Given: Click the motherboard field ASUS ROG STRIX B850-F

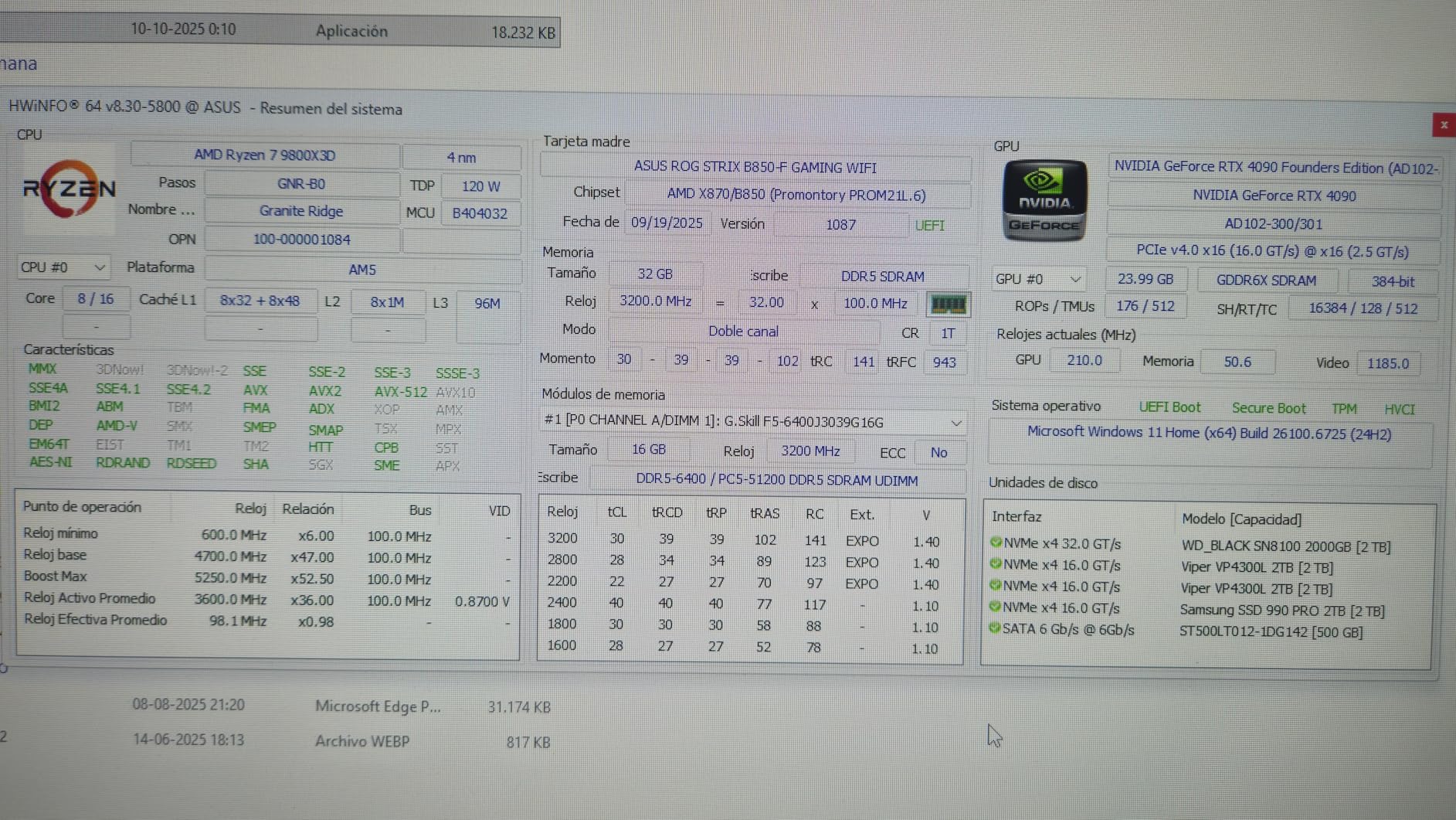Looking at the screenshot, I should (x=755, y=167).
